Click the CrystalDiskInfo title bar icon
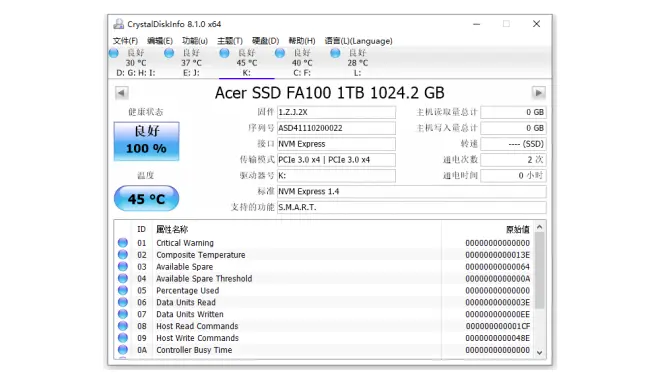The image size is (660, 378). click(x=118, y=24)
